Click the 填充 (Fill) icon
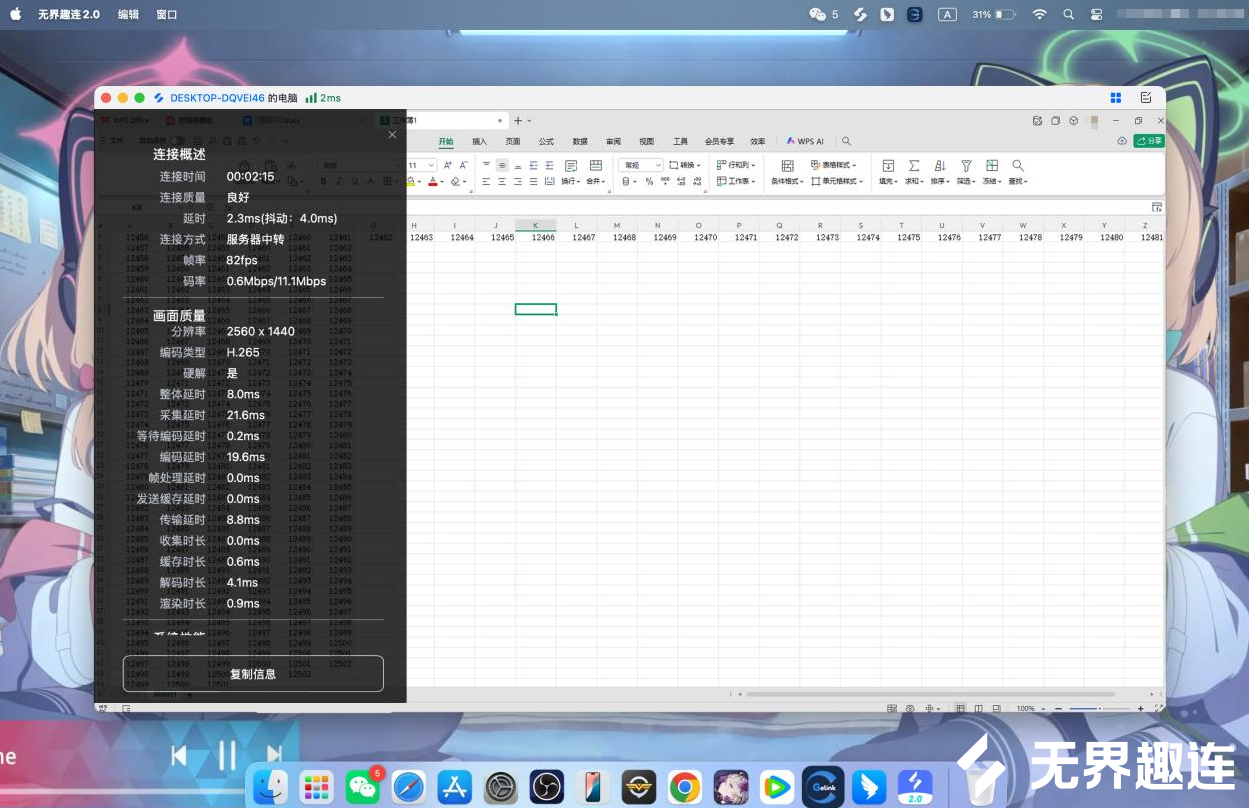The height and width of the screenshot is (808, 1249). coord(887,166)
